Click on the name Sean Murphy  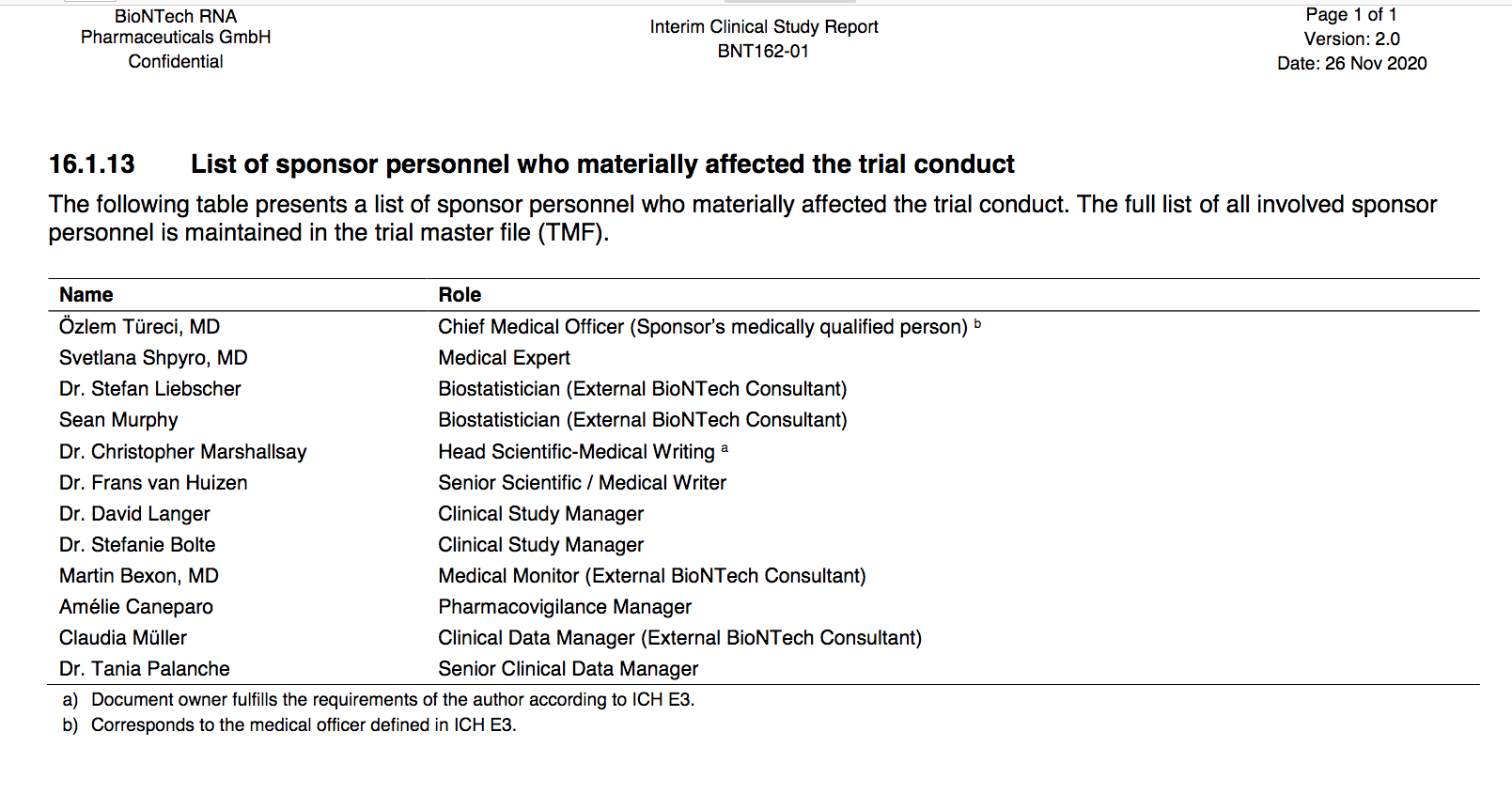[118, 420]
